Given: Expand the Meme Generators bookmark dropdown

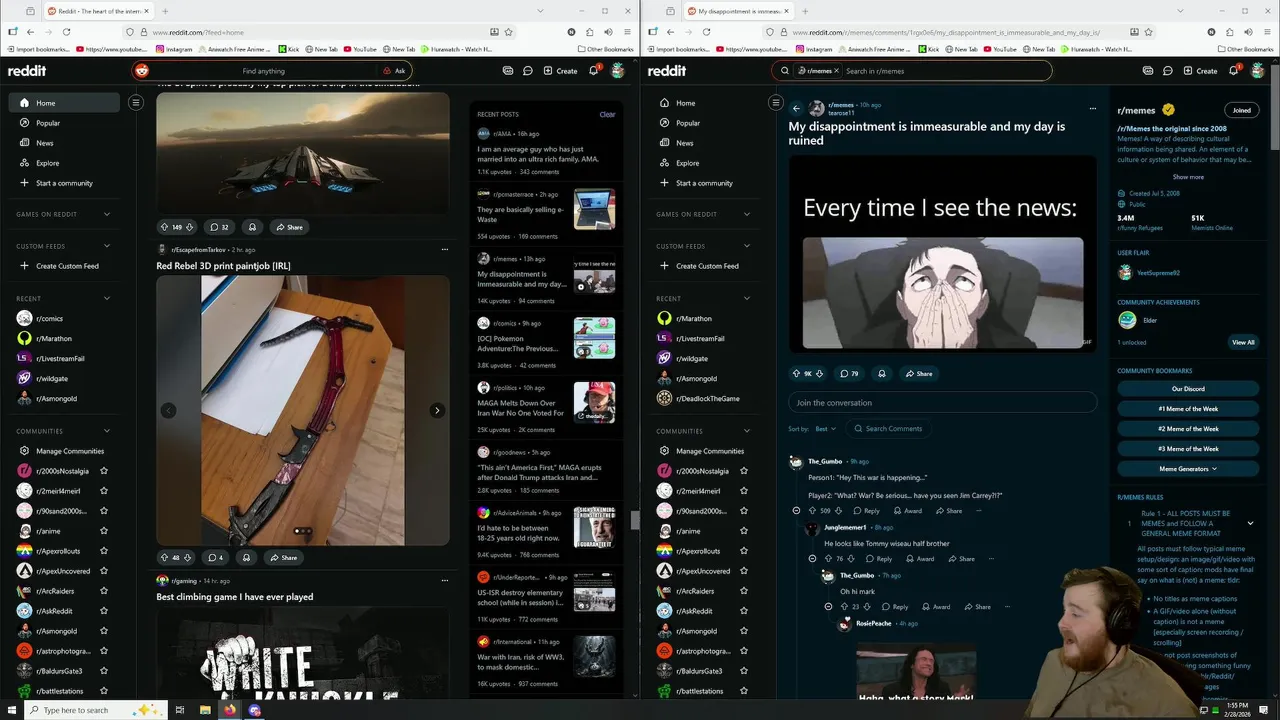Looking at the screenshot, I should point(1188,468).
